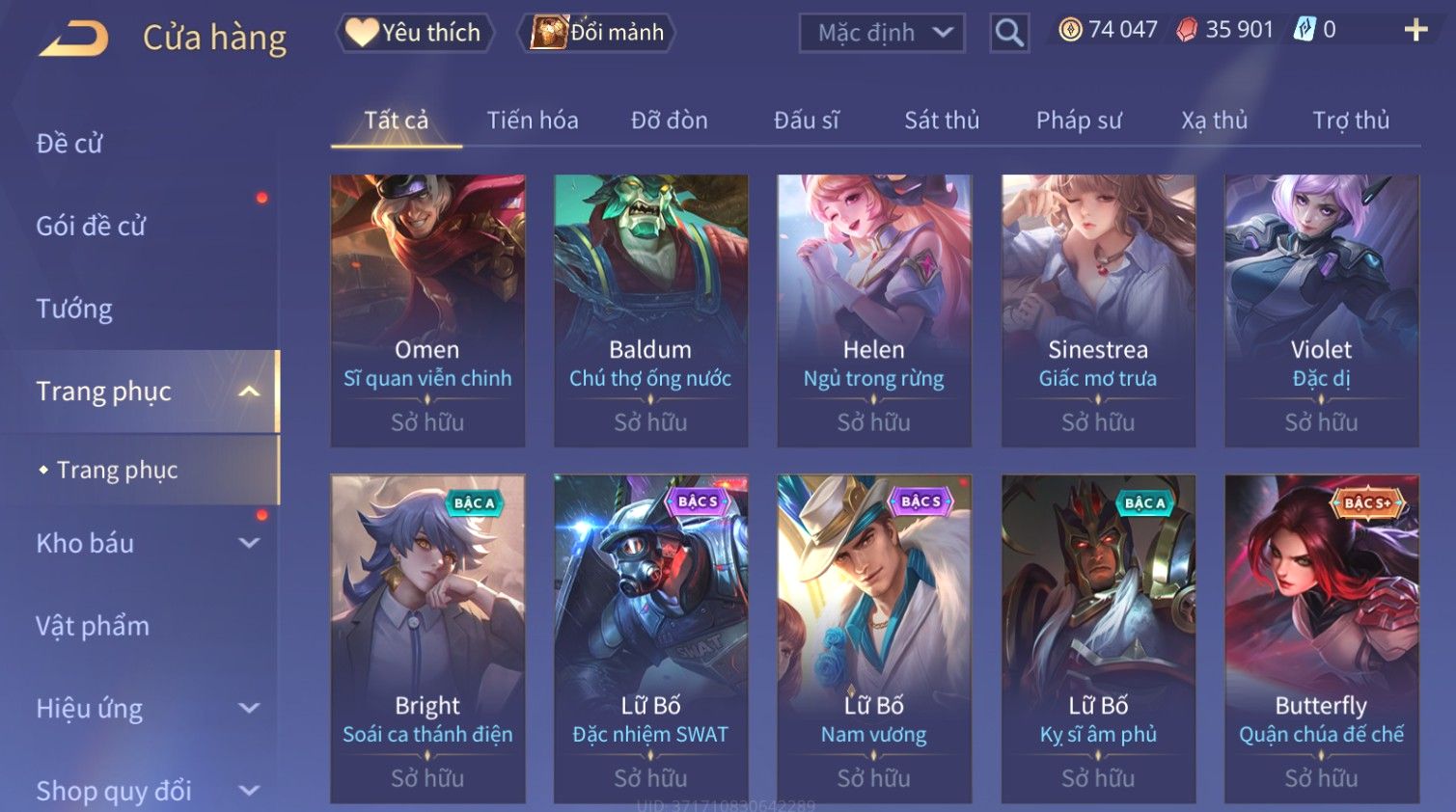Select the Omen Sĩ quan viễn chinh skin
Image resolution: width=1456 pixels, height=812 pixels.
(427, 311)
